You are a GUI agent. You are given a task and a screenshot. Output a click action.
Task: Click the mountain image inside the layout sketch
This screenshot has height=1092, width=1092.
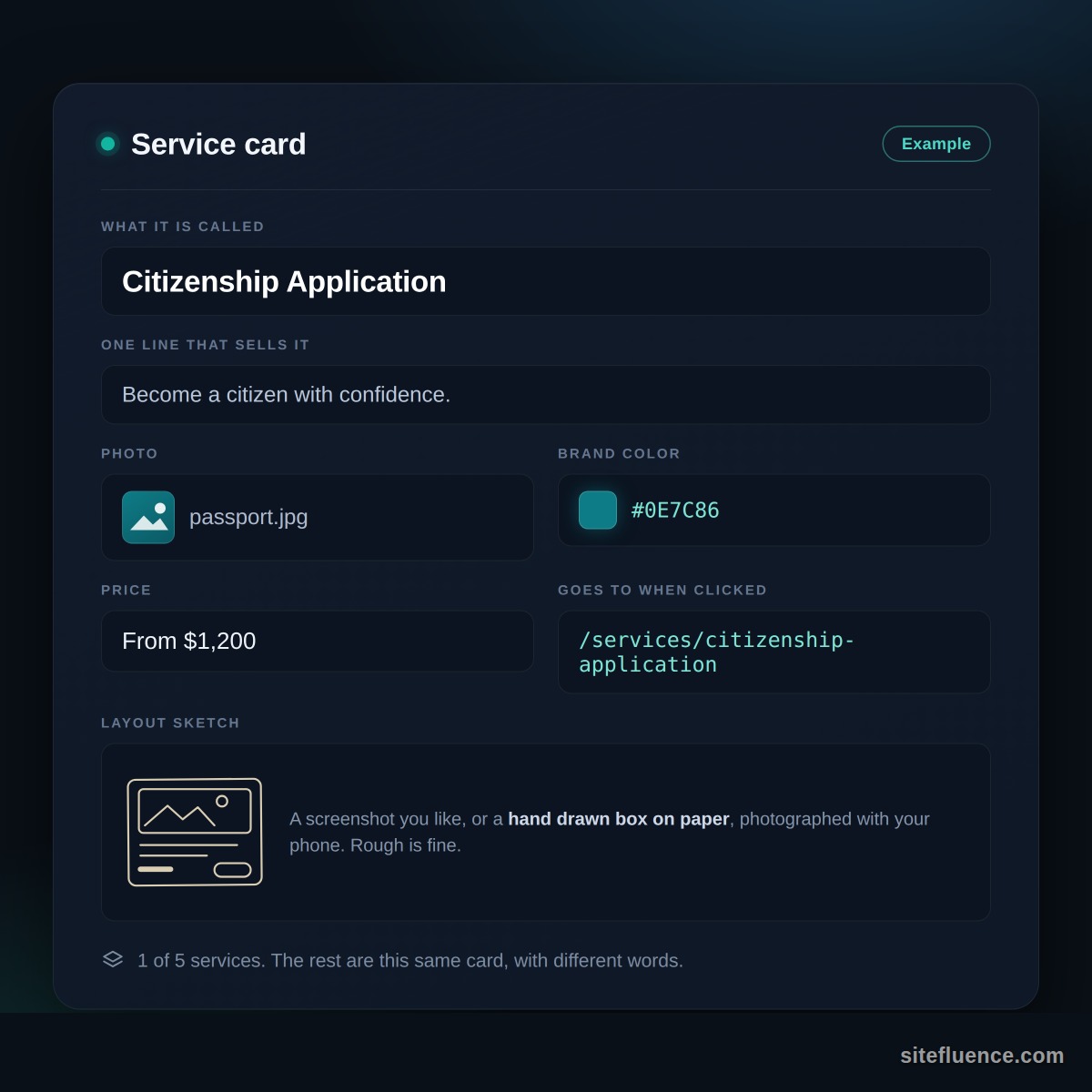pyautogui.click(x=195, y=811)
